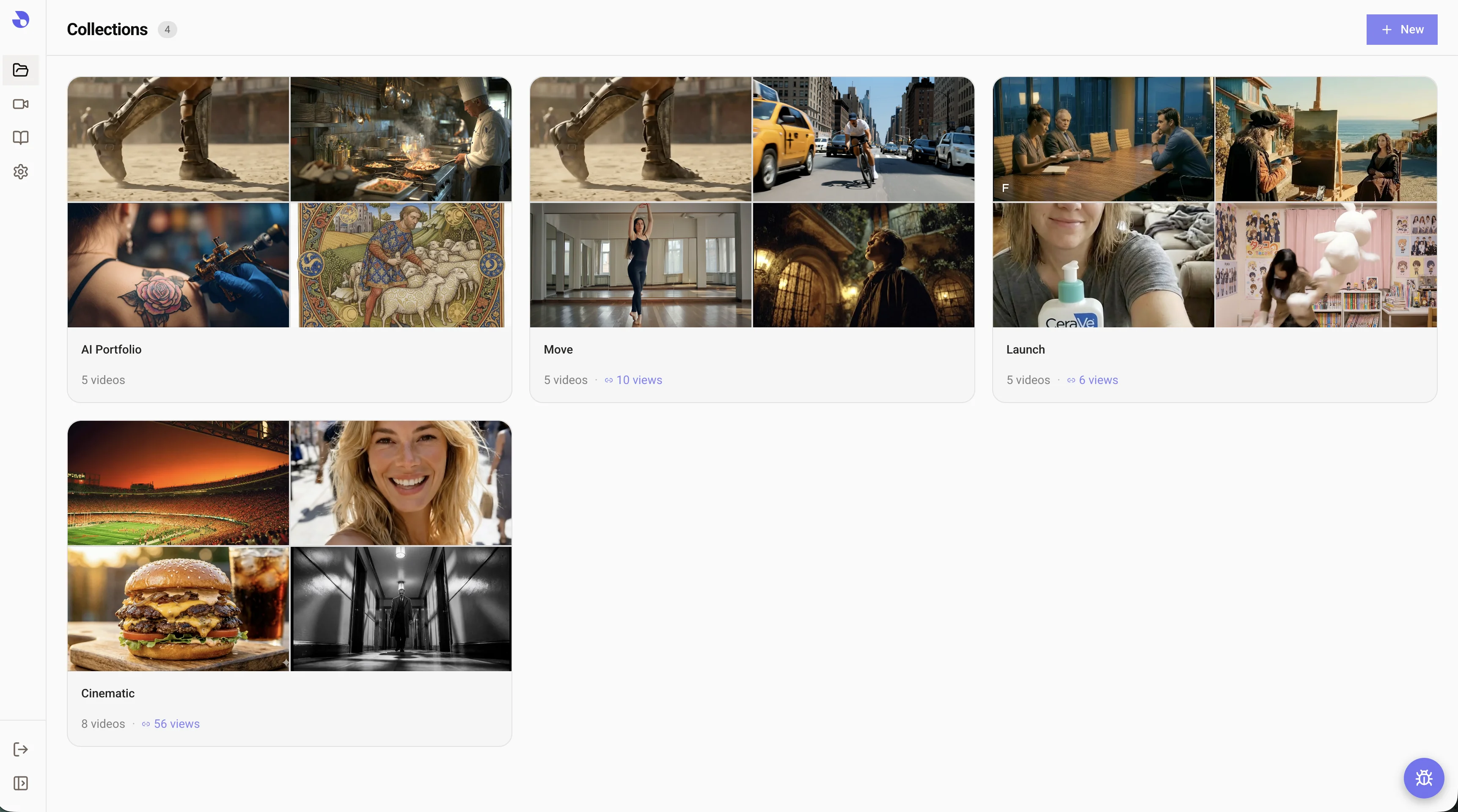
Task: Open the book icon in the sidebar
Action: tap(21, 137)
